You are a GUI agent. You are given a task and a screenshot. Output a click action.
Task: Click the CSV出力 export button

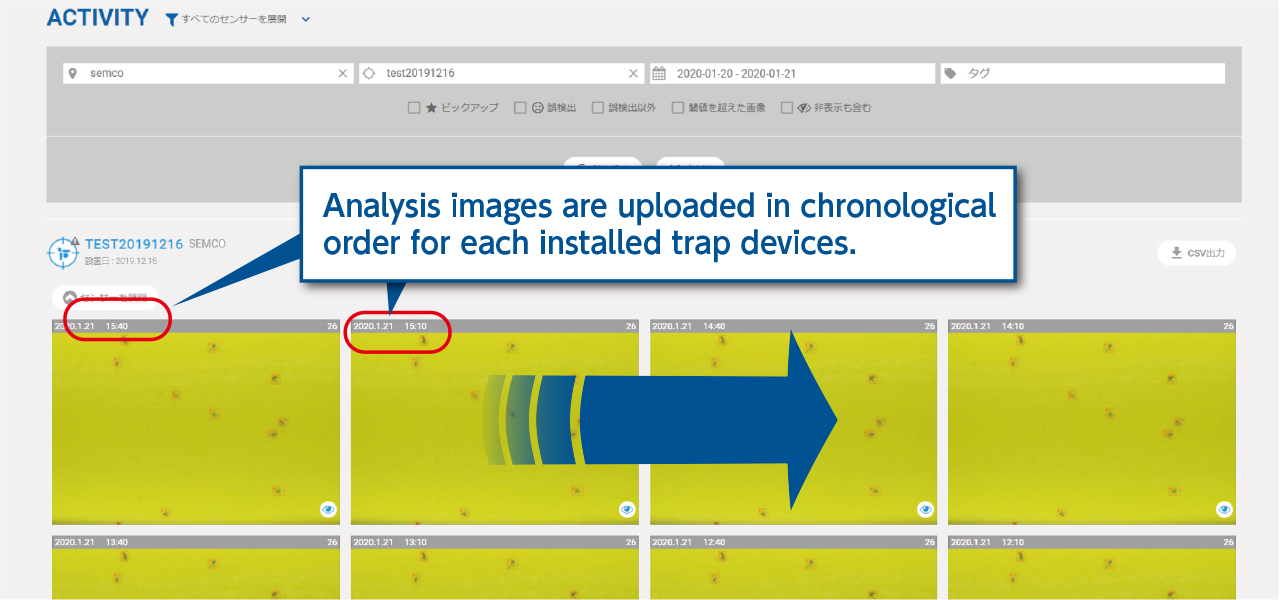[1197, 253]
